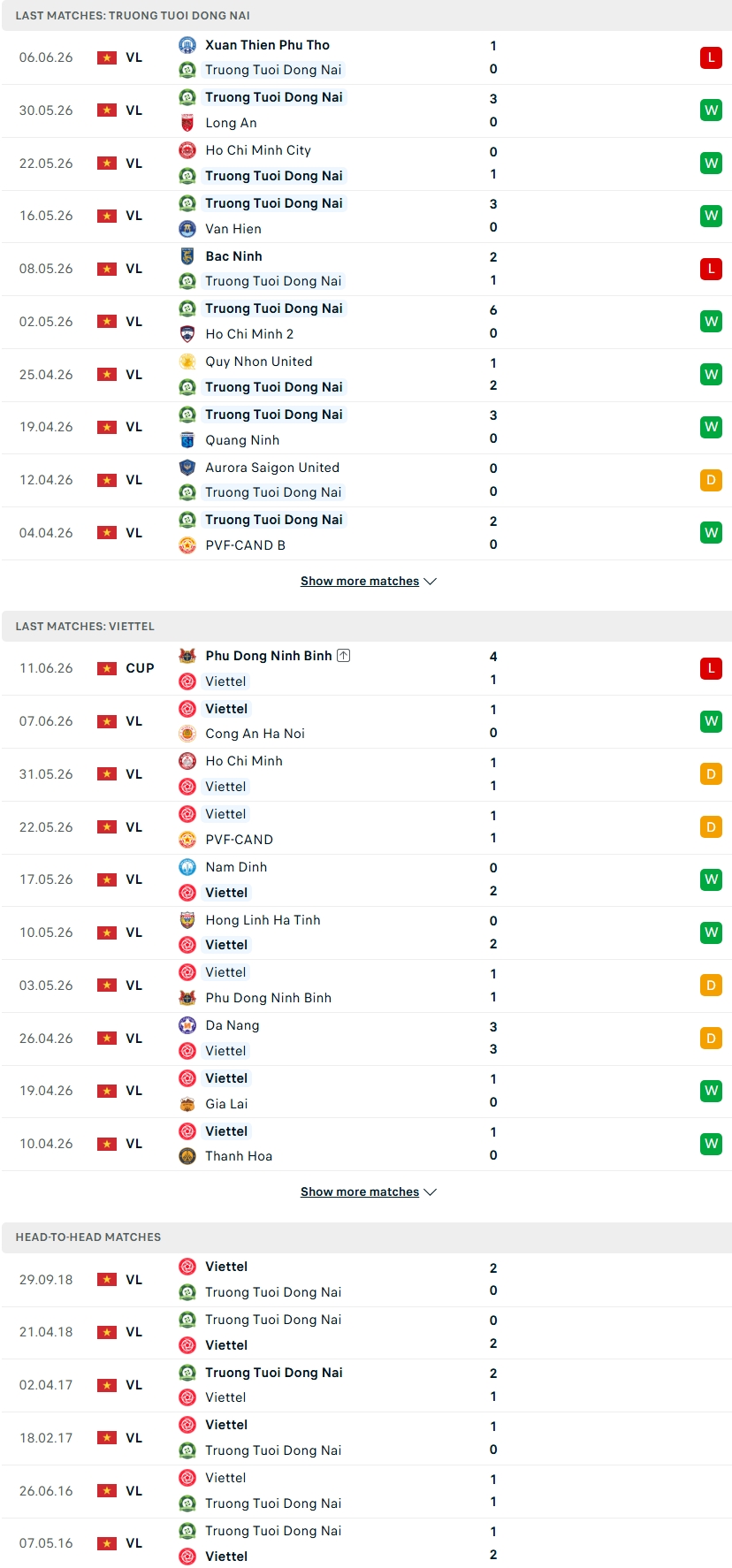The image size is (732, 1568).
Task: Click the Aurora Saigon United crest
Action: point(187,468)
